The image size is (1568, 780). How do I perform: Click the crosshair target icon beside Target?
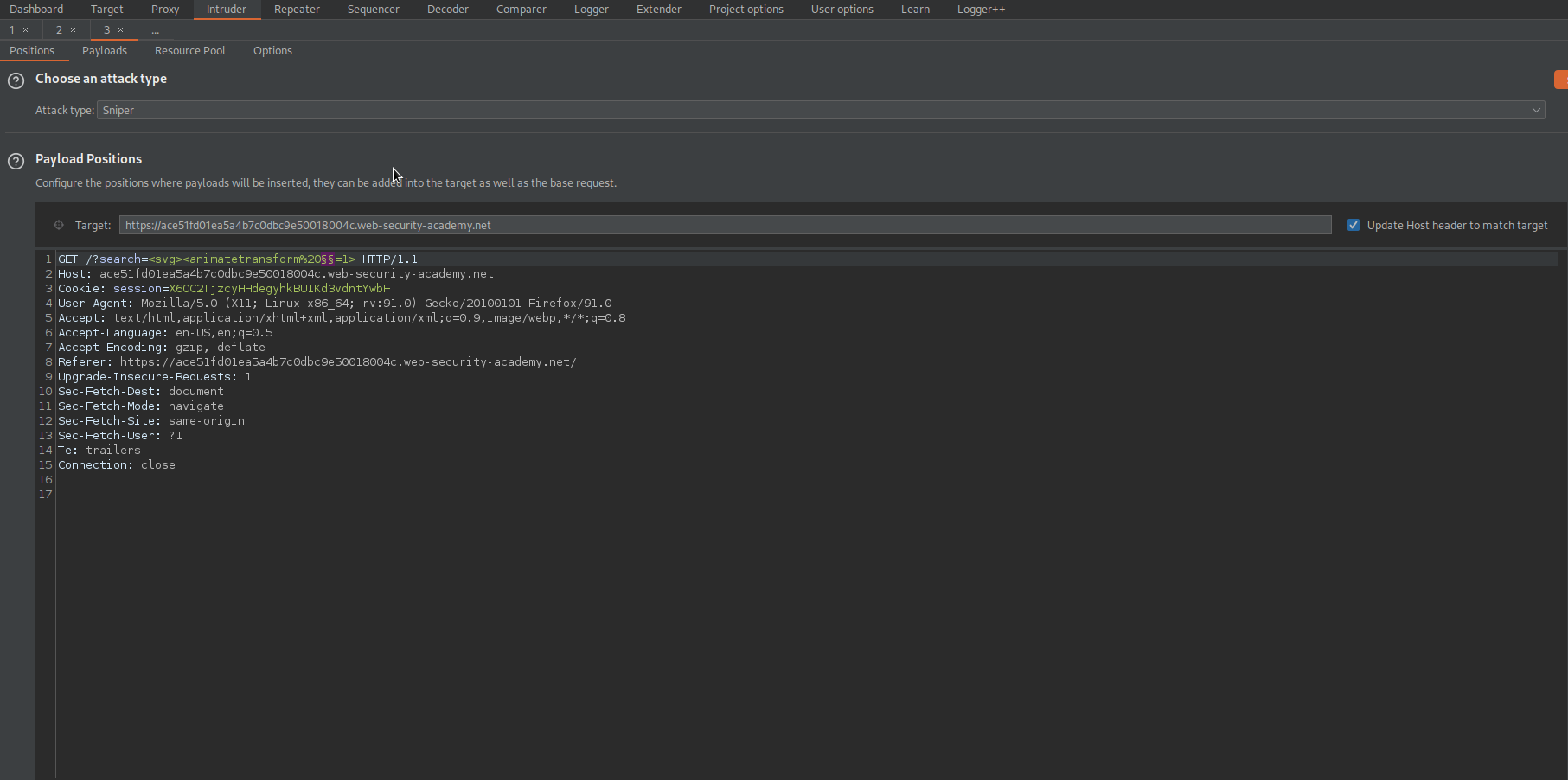click(59, 225)
